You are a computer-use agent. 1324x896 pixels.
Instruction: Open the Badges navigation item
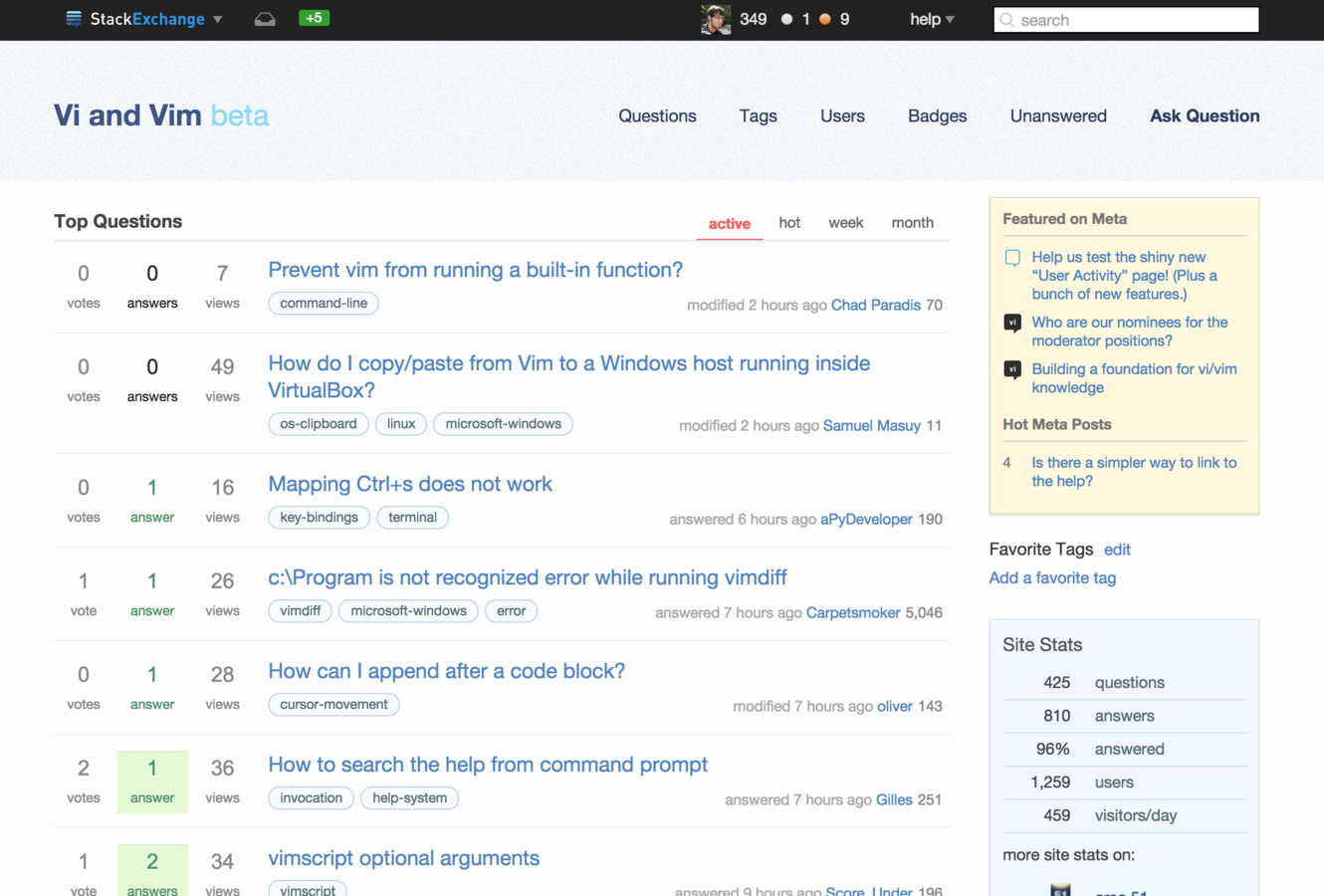point(937,115)
